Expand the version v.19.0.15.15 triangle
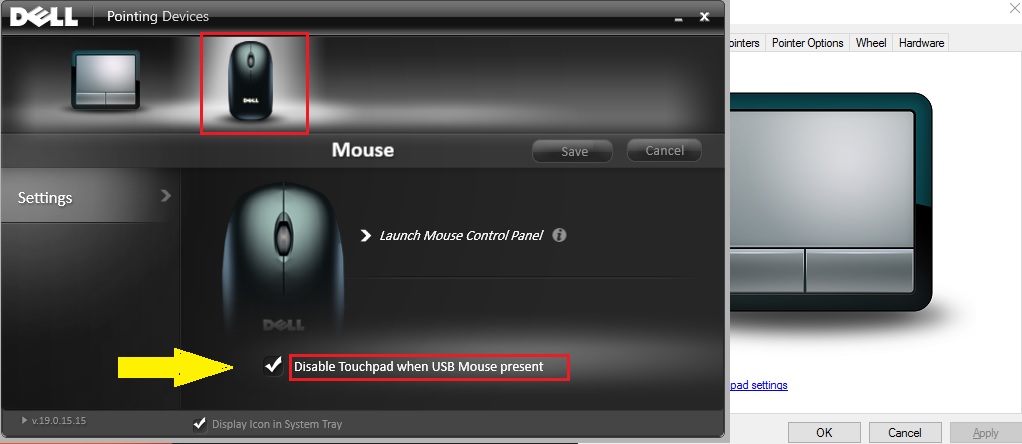The width and height of the screenshot is (1022, 444). pyautogui.click(x=25, y=421)
